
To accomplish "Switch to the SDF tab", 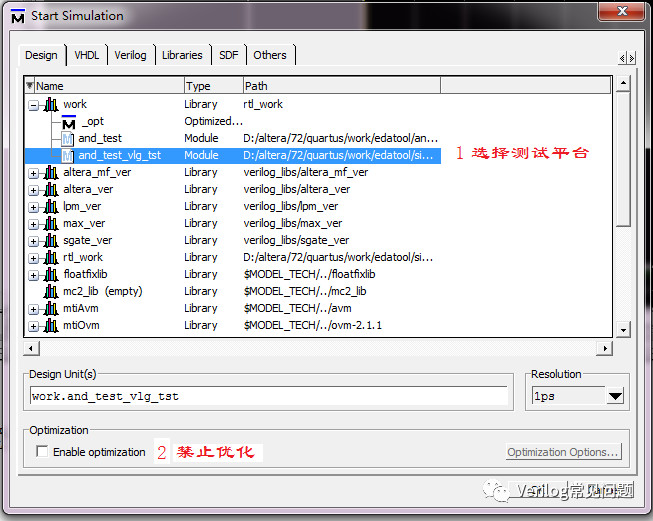I will [229, 55].
